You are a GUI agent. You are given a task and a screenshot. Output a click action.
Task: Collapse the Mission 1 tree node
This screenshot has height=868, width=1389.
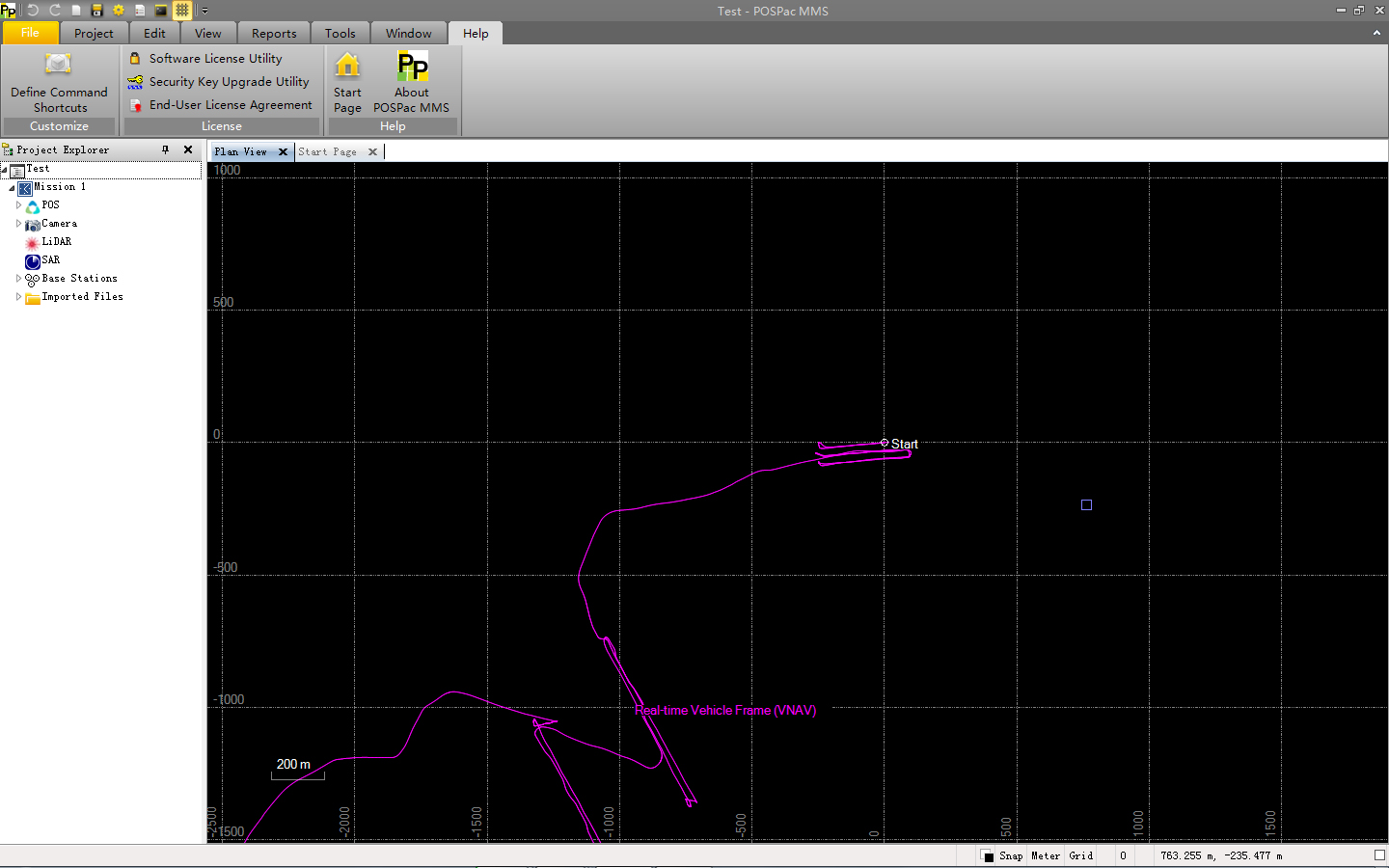point(12,188)
